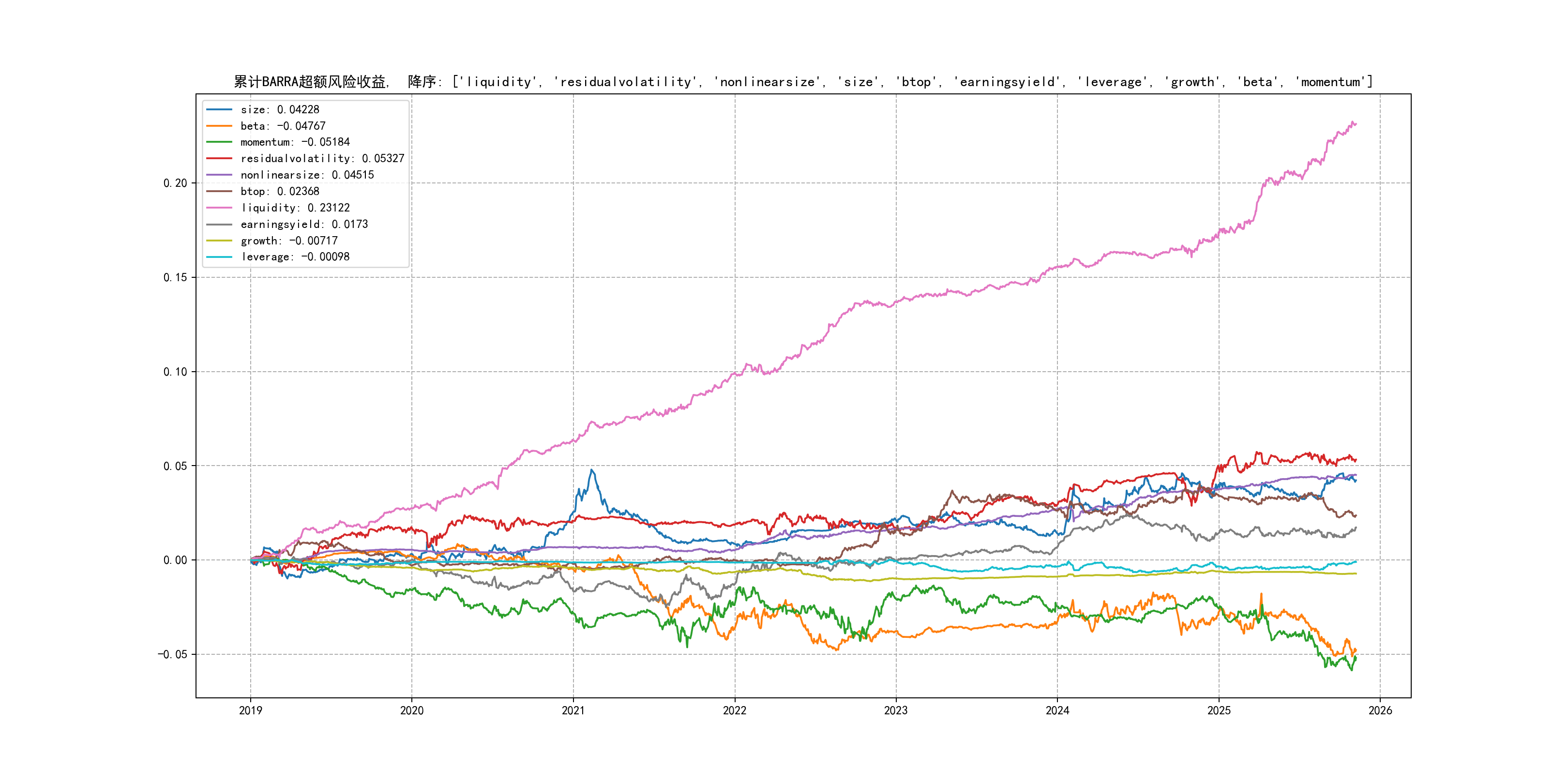Click the green momentum legend line sample

pyautogui.click(x=219, y=142)
